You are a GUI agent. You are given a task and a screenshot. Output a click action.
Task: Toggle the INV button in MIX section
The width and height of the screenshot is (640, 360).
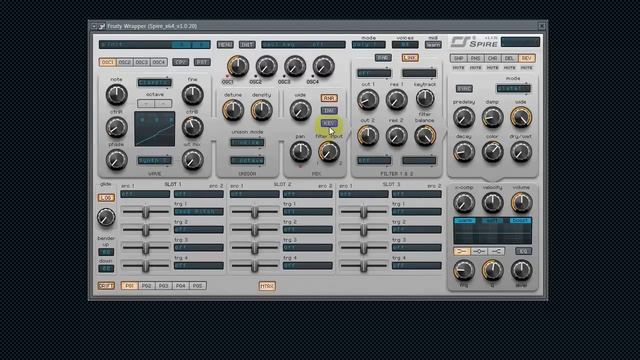click(329, 110)
